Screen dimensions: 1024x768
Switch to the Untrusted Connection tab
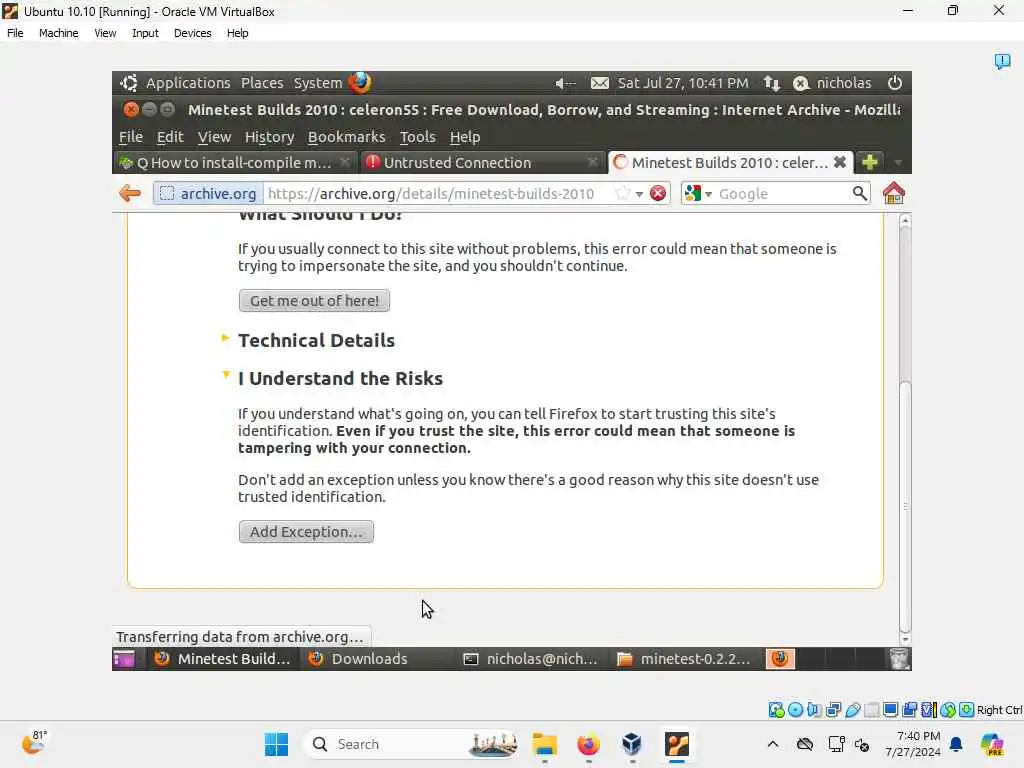tap(481, 163)
